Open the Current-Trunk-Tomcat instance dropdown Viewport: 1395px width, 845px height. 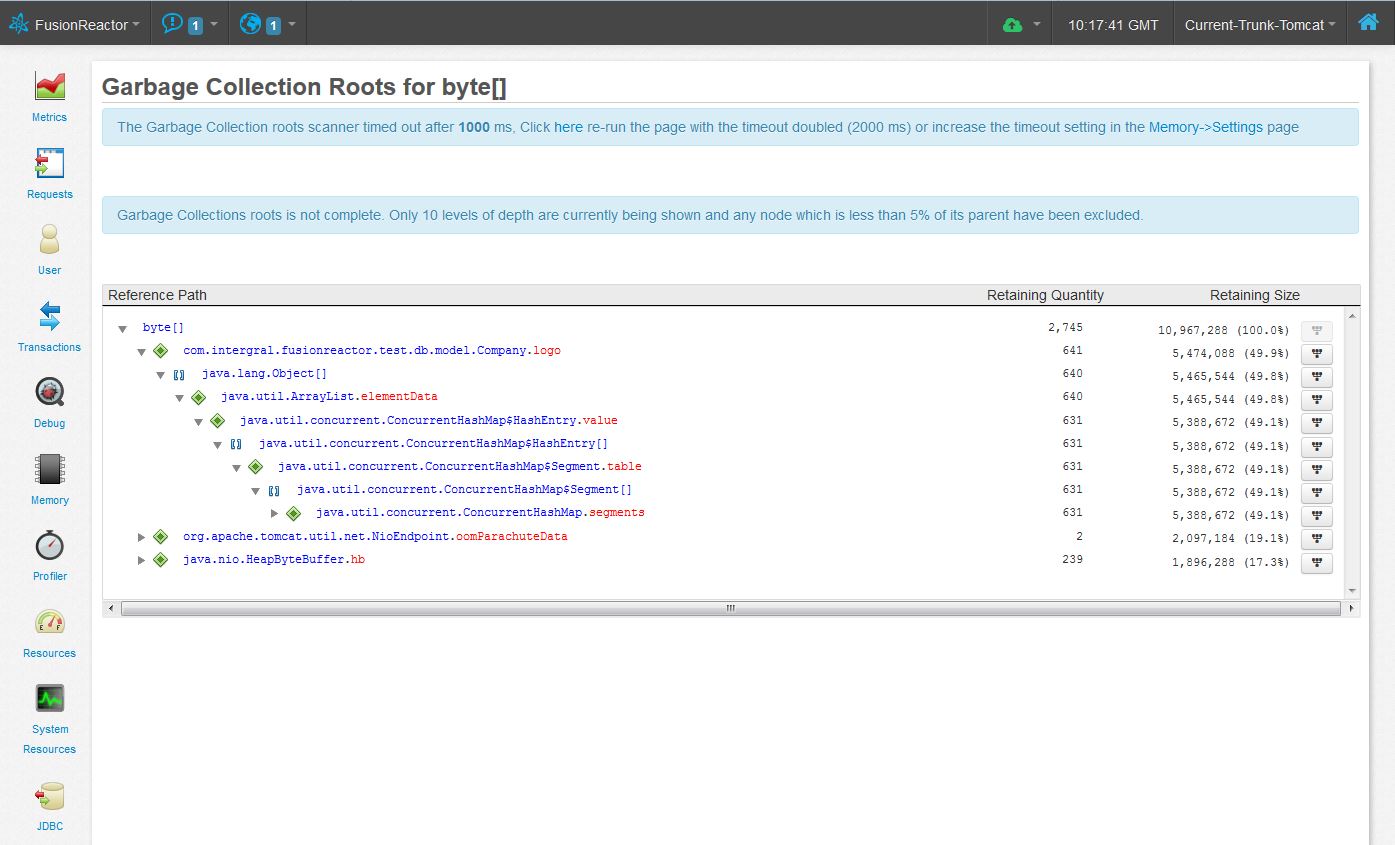tap(1259, 25)
